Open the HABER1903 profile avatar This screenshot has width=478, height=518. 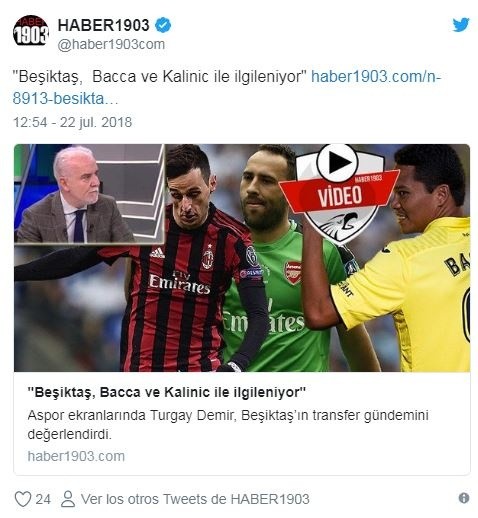click(x=31, y=31)
